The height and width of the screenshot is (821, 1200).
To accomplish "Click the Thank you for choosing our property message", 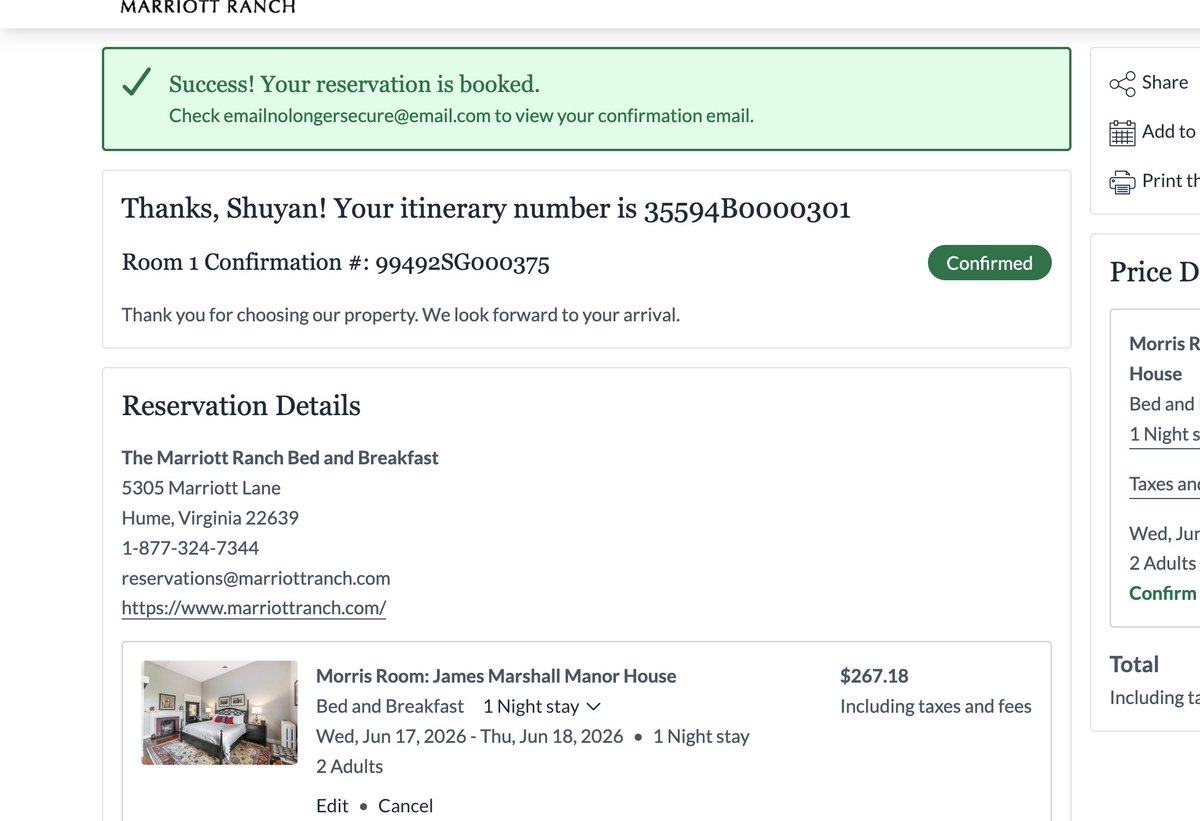I will pos(400,315).
